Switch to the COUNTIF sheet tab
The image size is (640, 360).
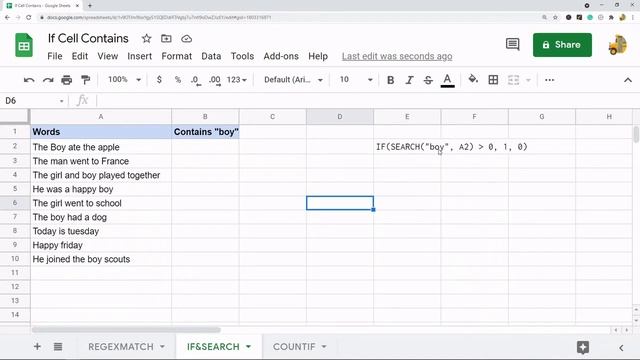coord(294,347)
